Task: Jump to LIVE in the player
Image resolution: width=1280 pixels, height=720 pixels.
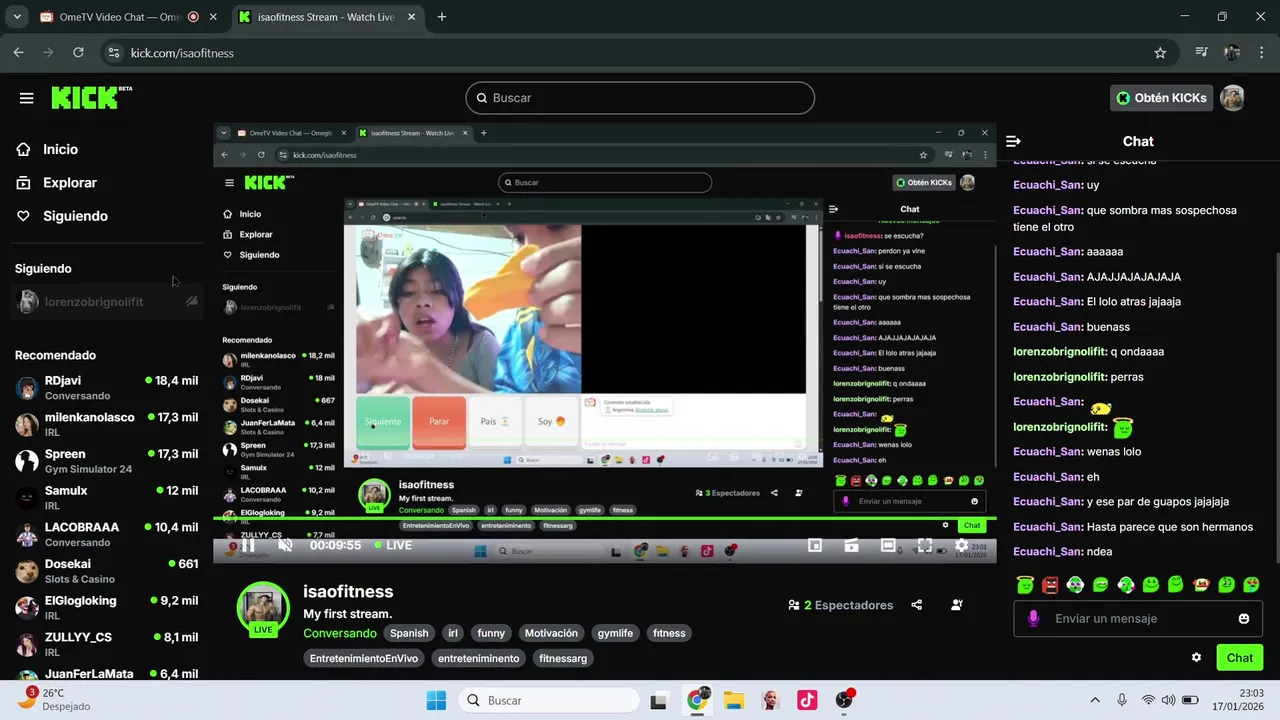Action: [393, 545]
